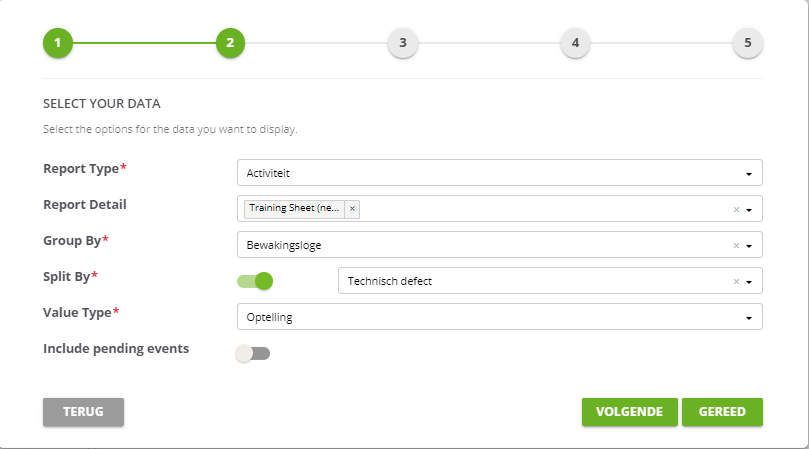Viewport: 809px width, 449px height.
Task: Clear the Technisch defect selection
Action: pyautogui.click(x=736, y=282)
